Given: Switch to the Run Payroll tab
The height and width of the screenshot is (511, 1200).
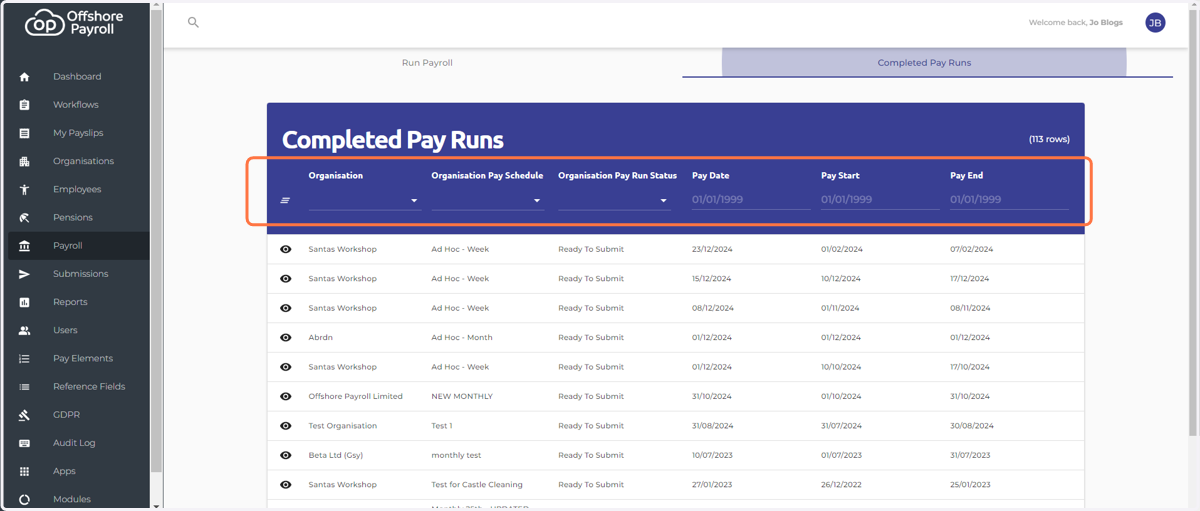Looking at the screenshot, I should (427, 63).
